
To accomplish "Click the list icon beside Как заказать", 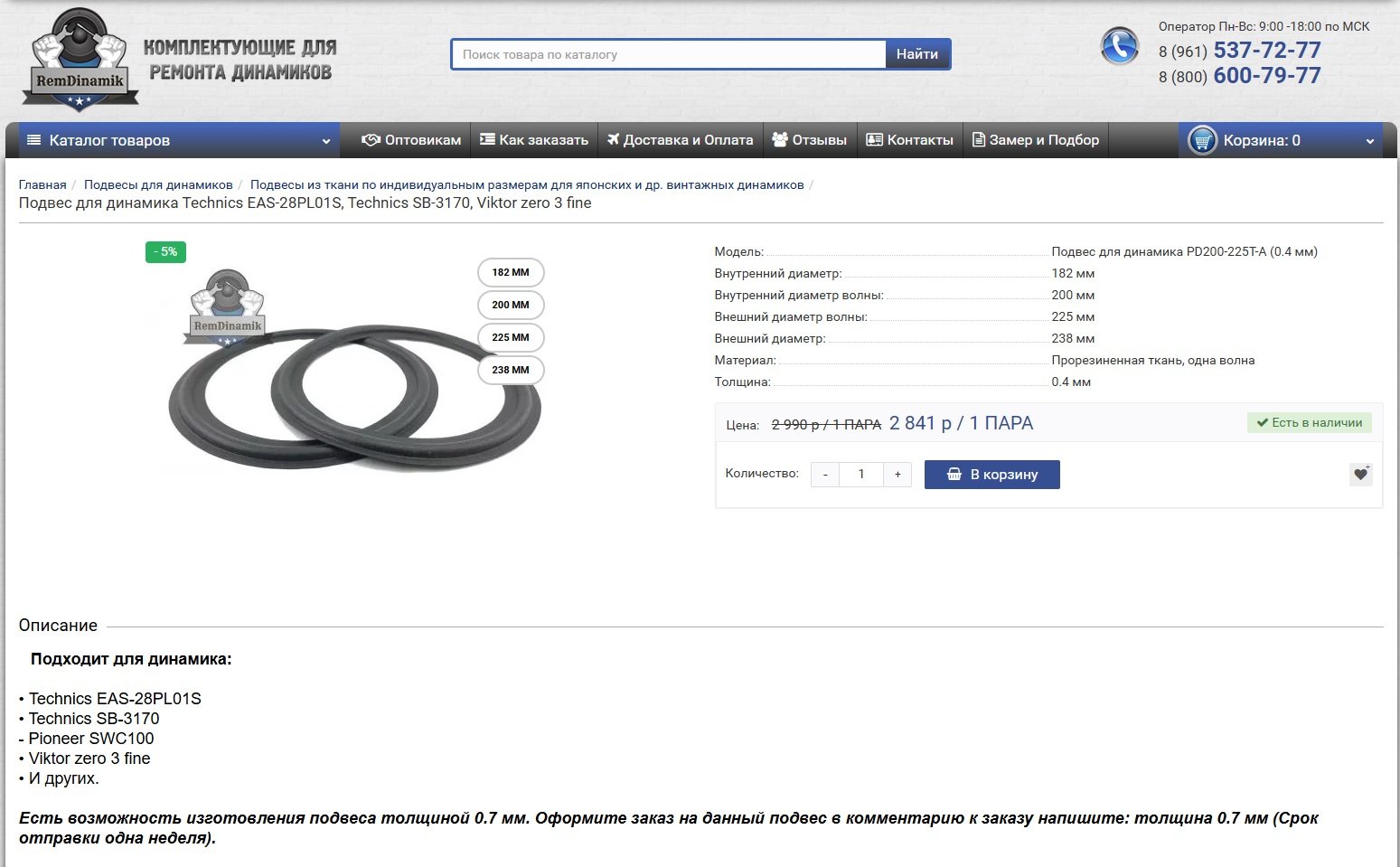I will (x=487, y=140).
